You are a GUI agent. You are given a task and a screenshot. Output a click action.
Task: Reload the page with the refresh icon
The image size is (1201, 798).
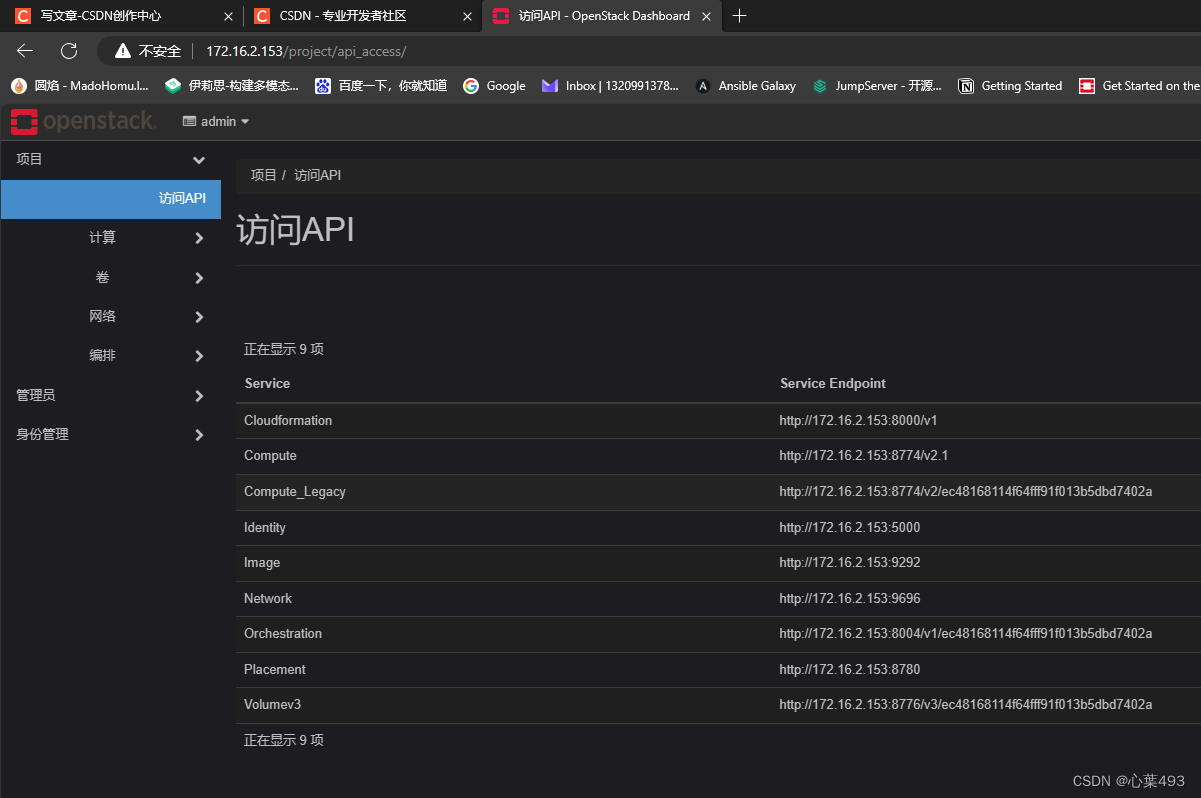pos(67,51)
